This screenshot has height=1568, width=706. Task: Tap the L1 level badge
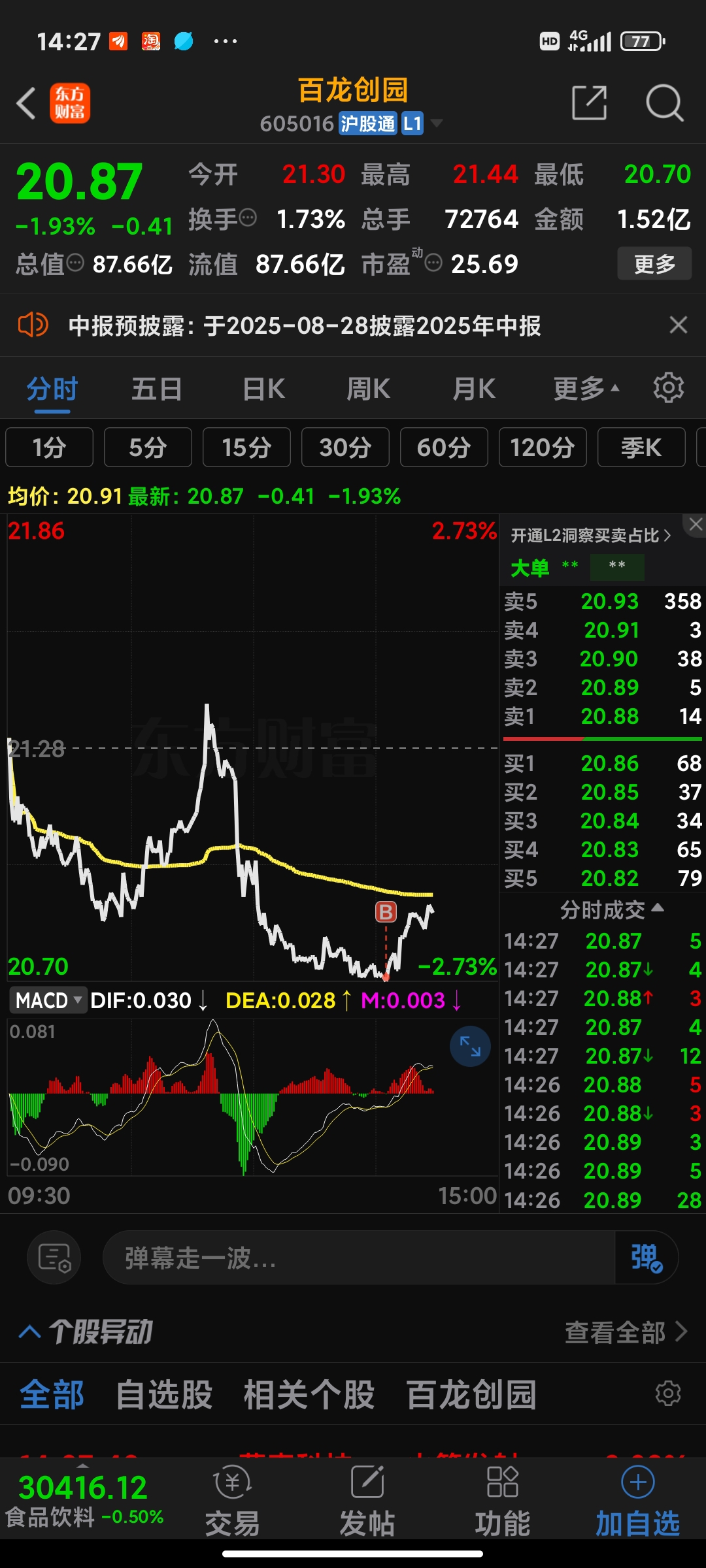click(x=412, y=123)
